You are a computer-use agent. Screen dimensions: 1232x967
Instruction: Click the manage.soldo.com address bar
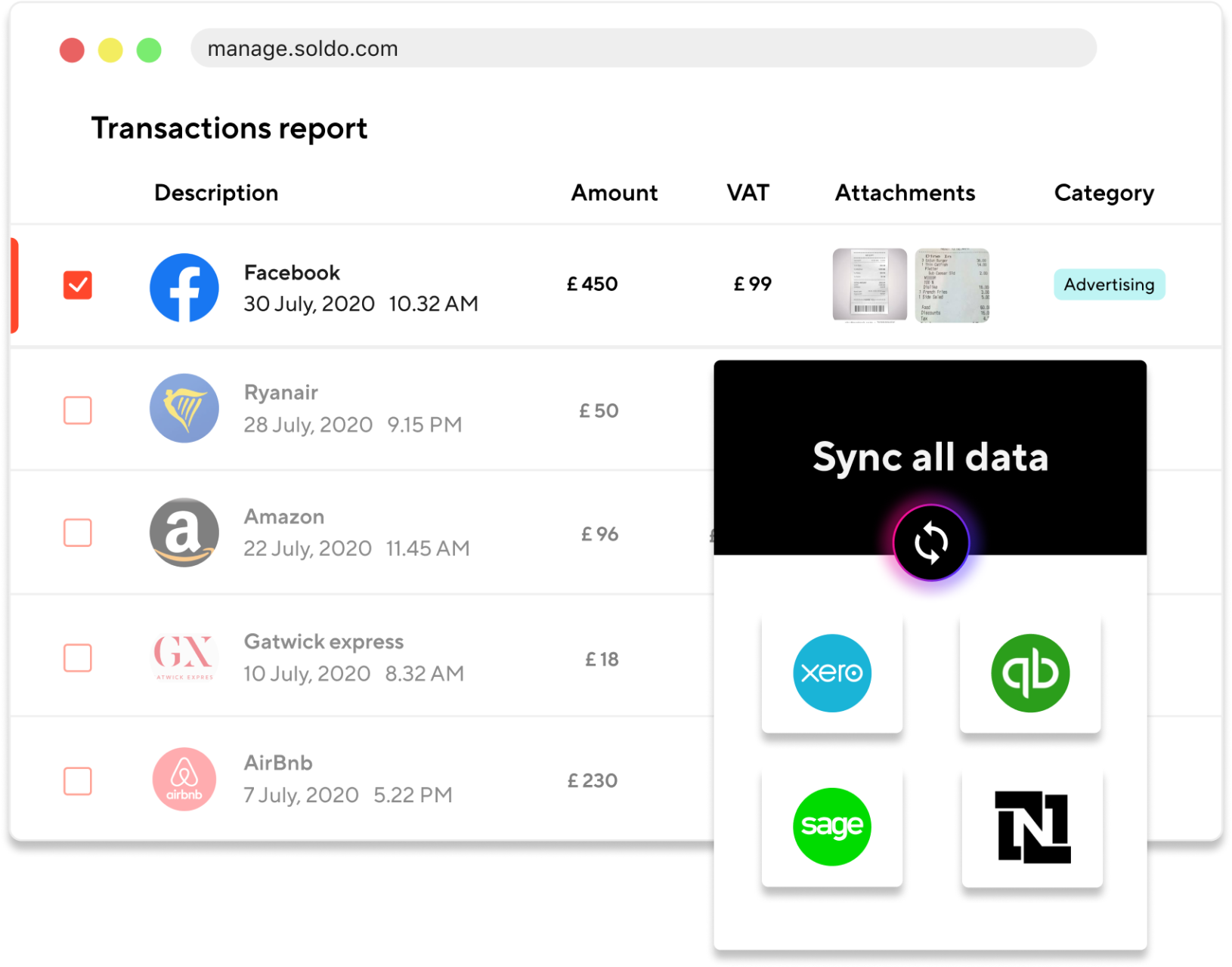[x=643, y=48]
